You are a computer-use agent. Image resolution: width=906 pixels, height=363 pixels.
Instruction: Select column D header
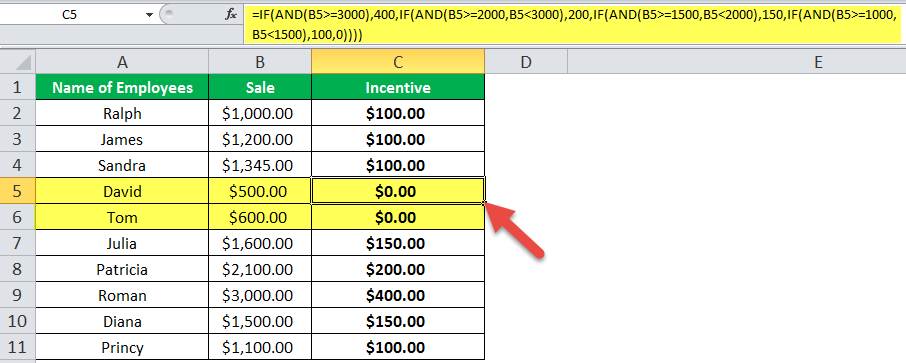tap(526, 62)
